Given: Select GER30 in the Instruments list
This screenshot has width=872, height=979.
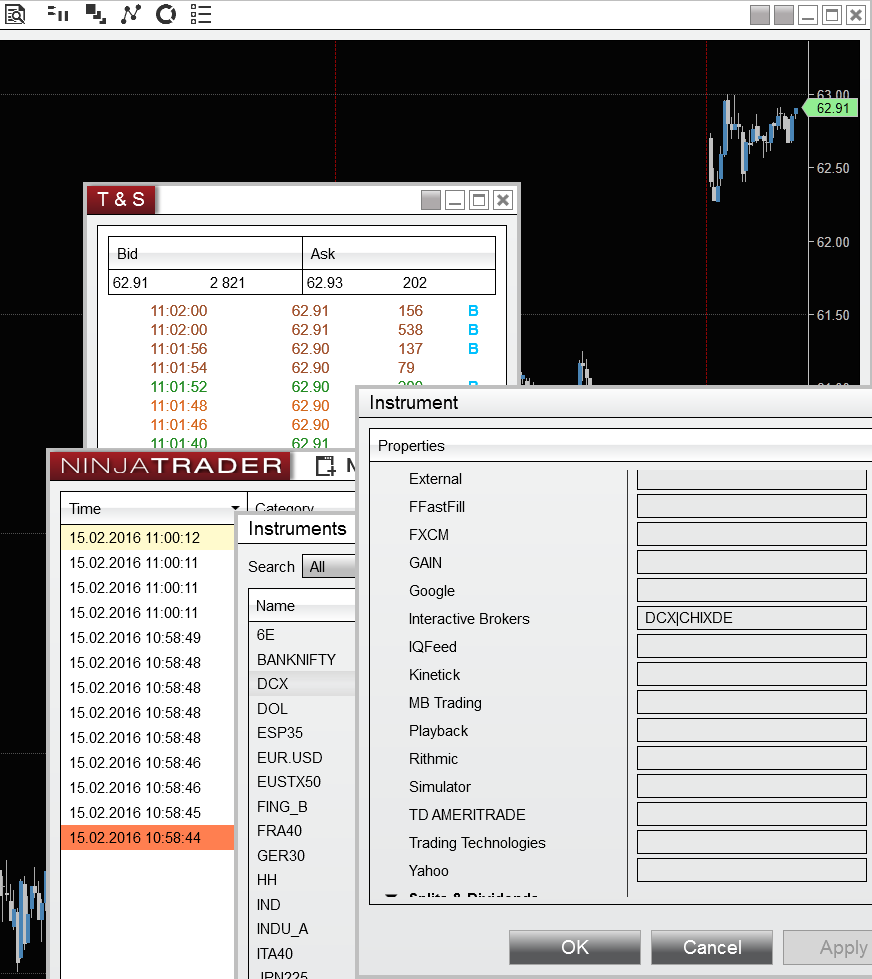Looking at the screenshot, I should [302, 855].
